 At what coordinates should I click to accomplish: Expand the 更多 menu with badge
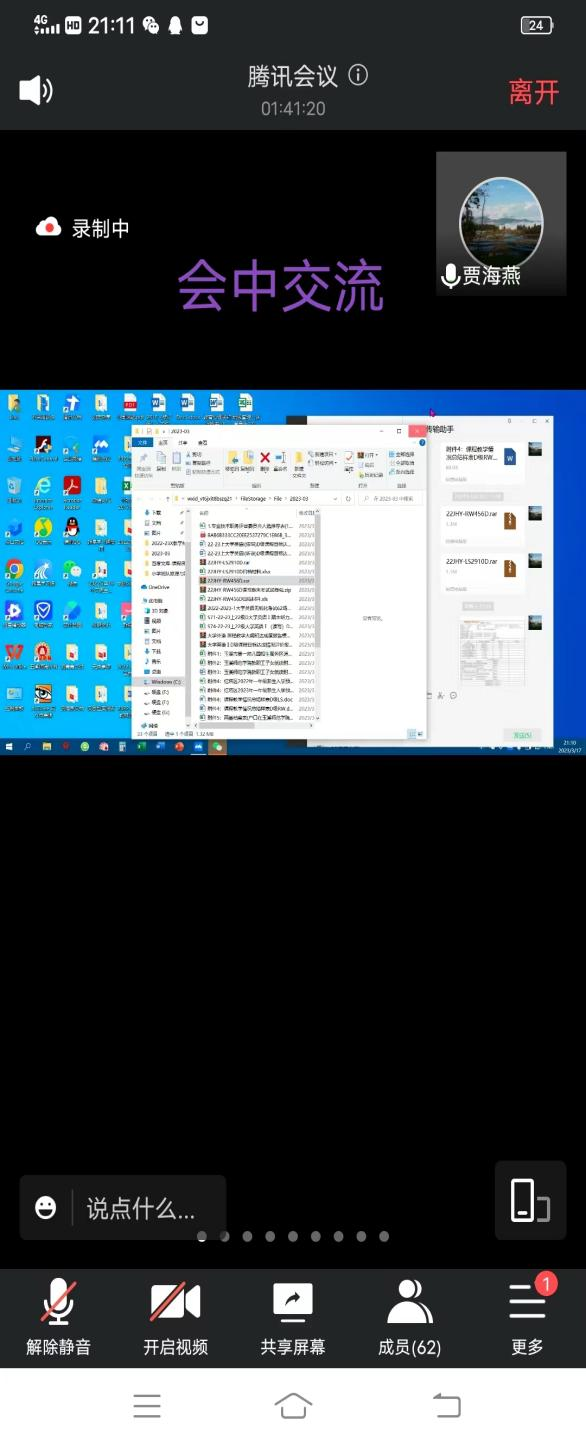[x=528, y=1317]
